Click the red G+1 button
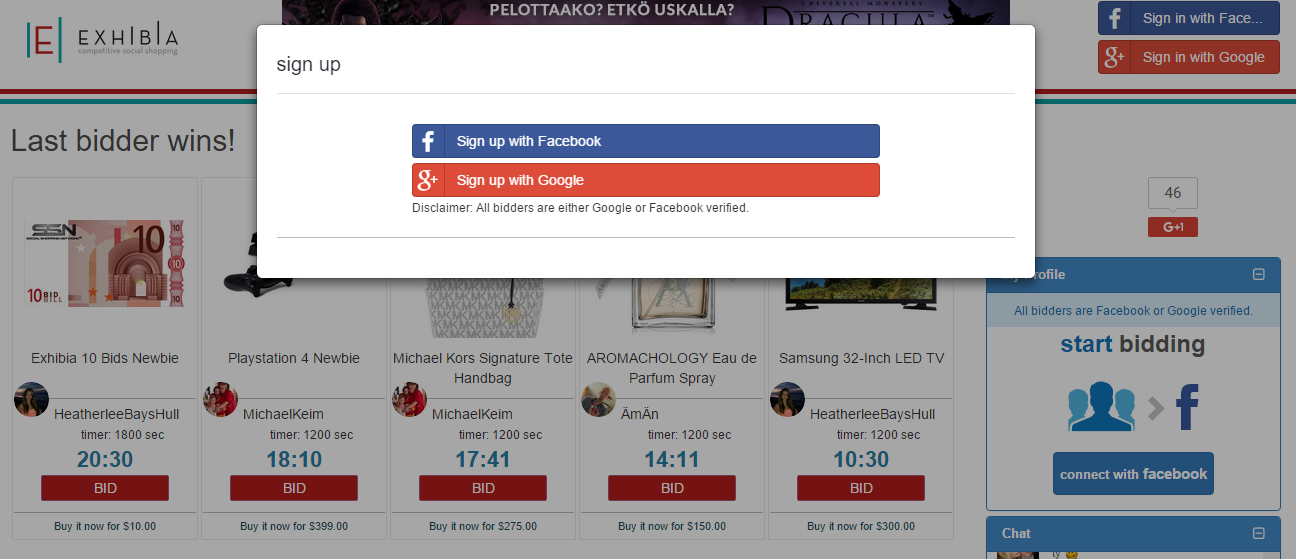Viewport: 1296px width, 559px height. point(1173,227)
